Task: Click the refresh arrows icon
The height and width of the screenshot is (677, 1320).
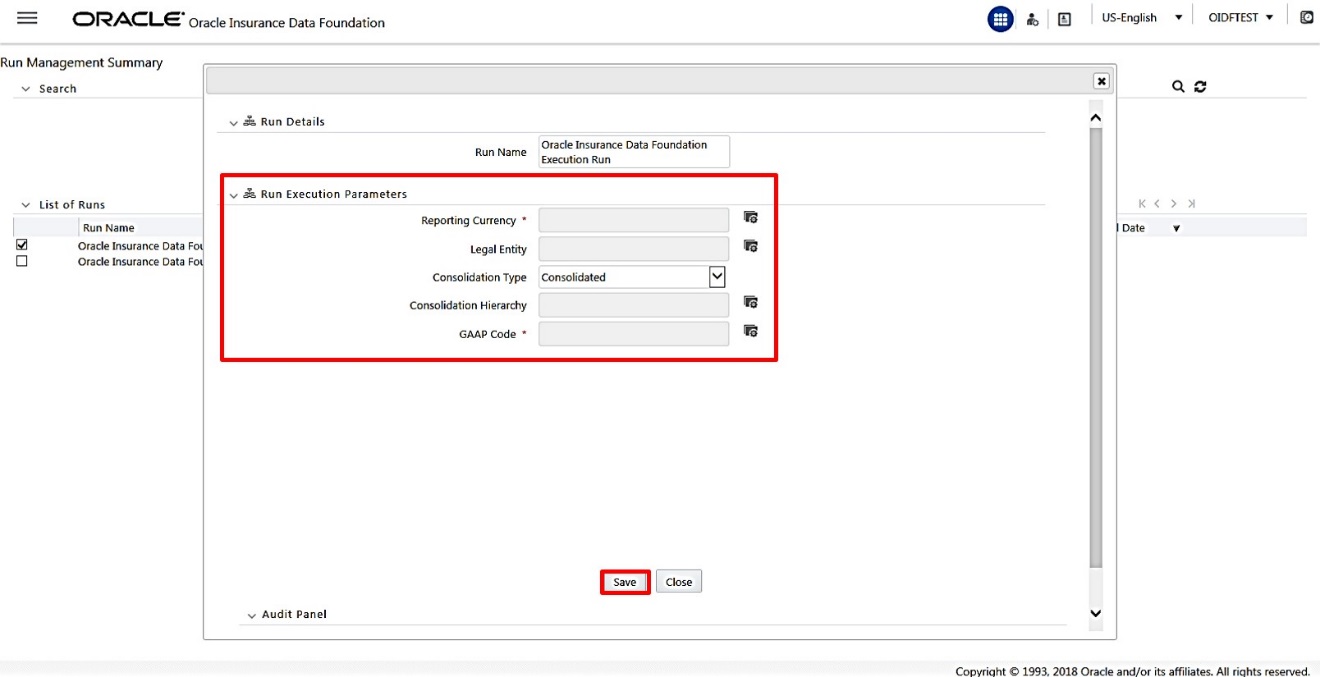Action: [1200, 87]
